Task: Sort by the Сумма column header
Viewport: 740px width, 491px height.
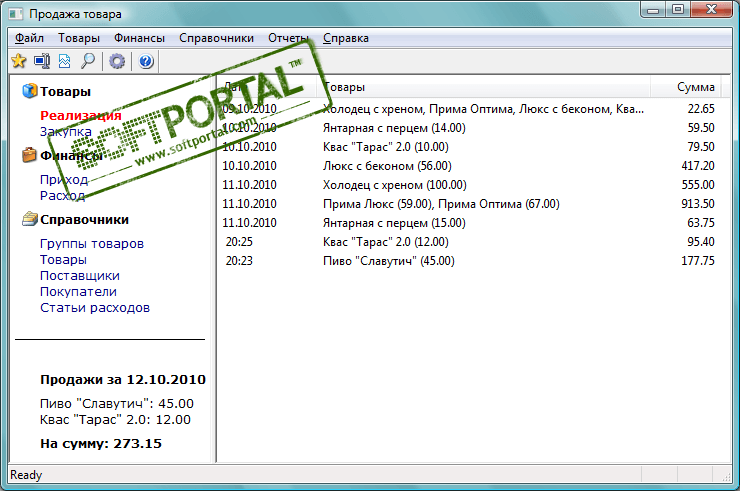Action: click(685, 87)
